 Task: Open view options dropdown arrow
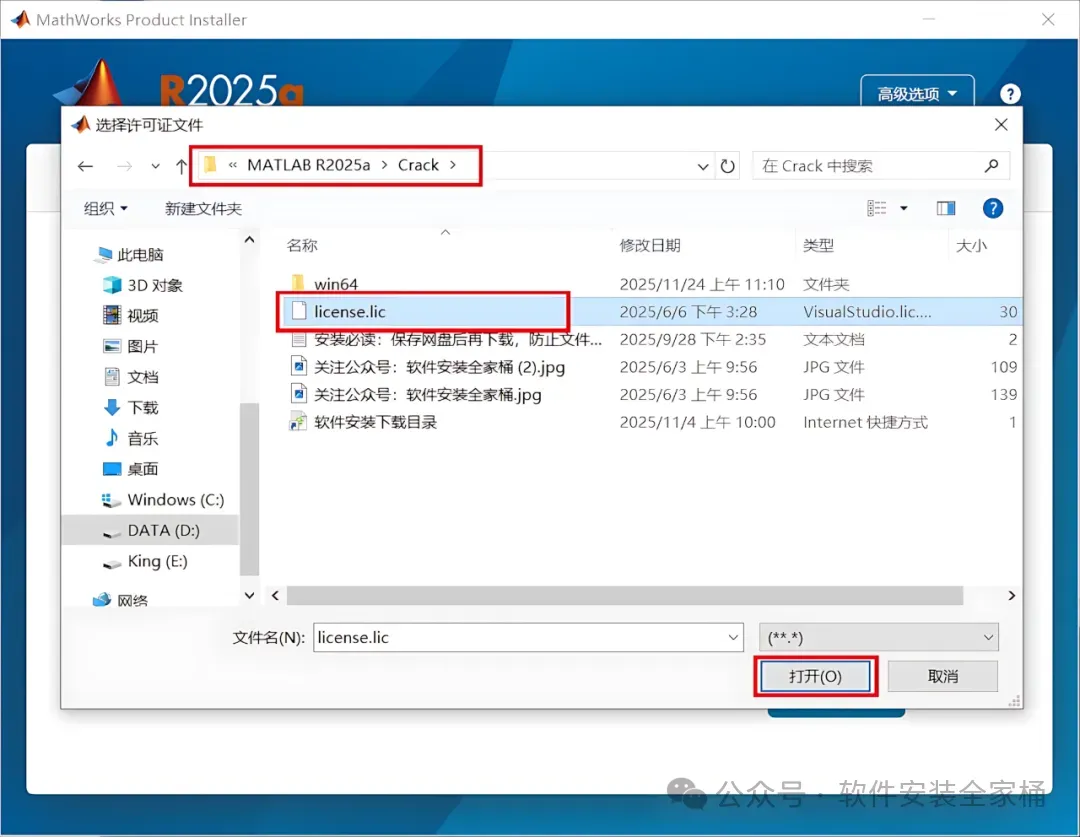tap(904, 208)
